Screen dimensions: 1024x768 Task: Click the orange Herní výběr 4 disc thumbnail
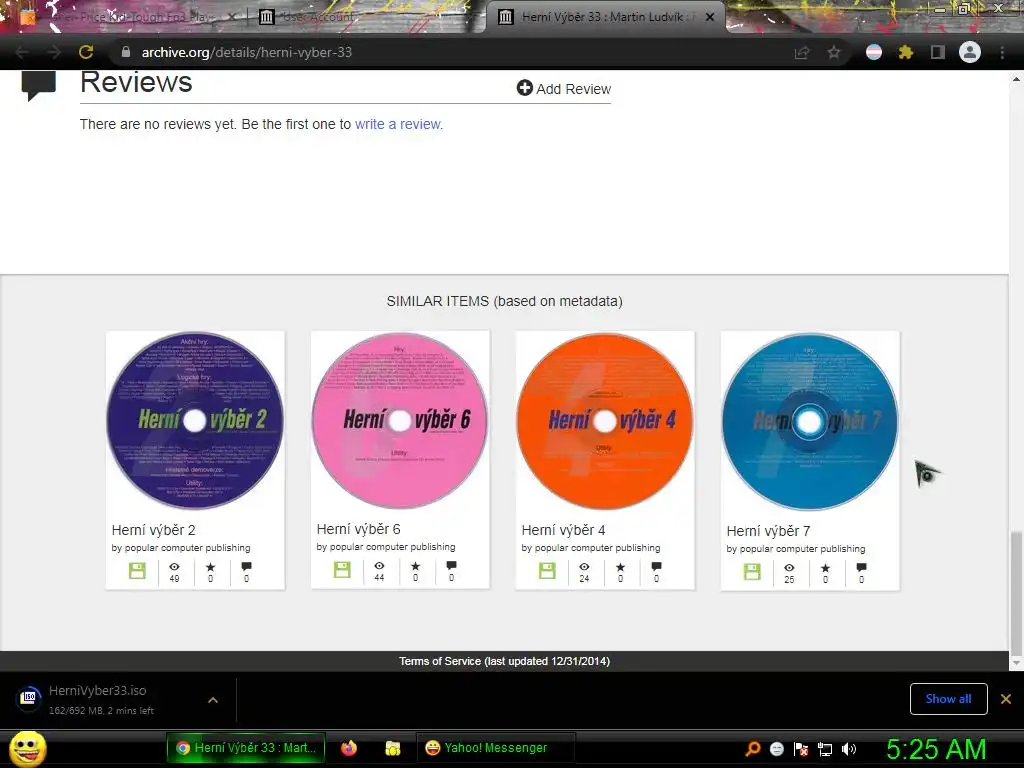(x=605, y=421)
